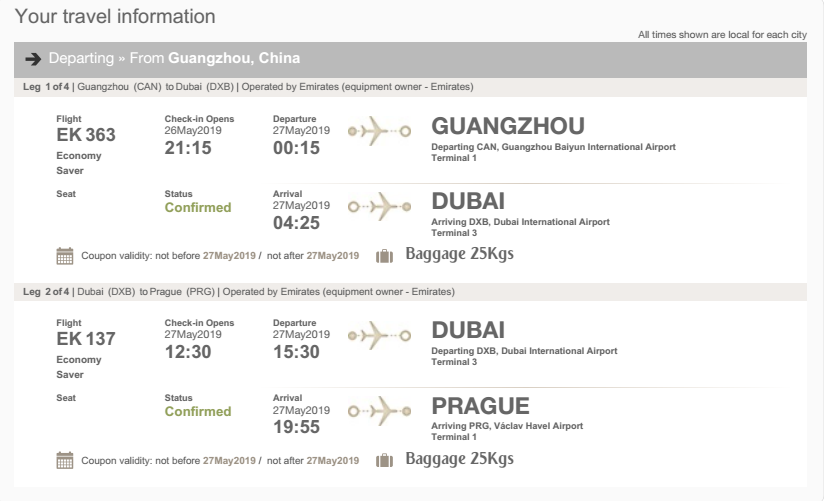
Task: Click the GUANGZHOU city heading
Action: pos(508,126)
